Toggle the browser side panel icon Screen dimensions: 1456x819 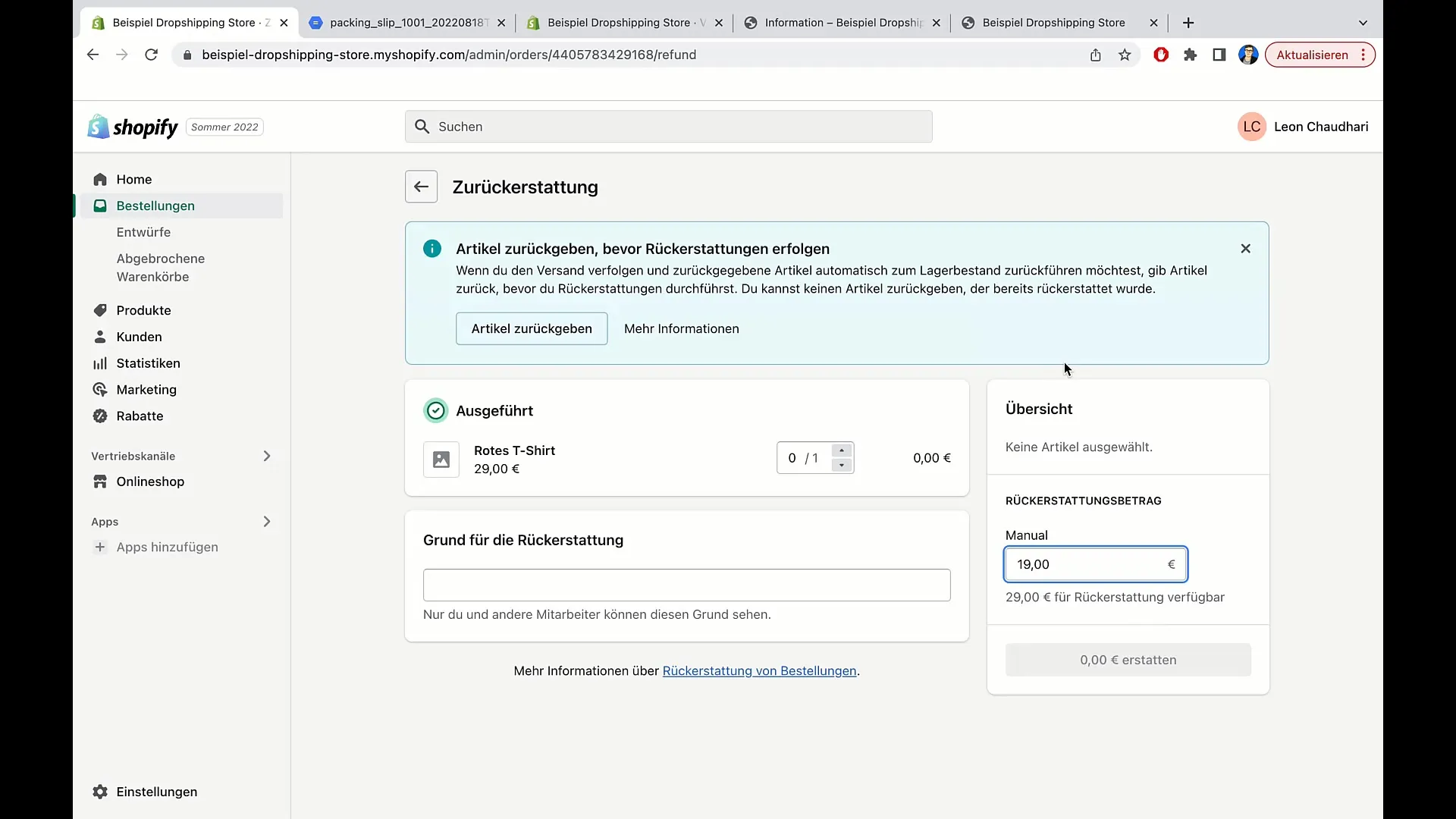point(1219,55)
